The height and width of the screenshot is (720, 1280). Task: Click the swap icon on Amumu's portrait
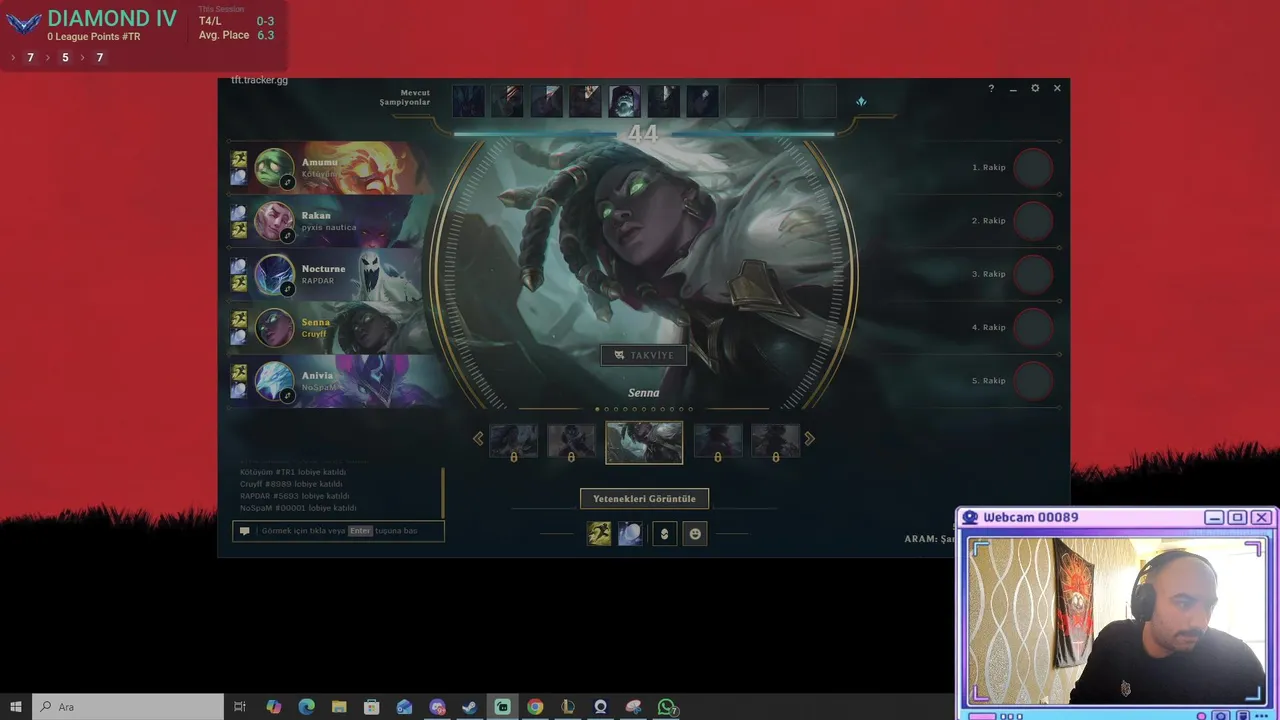point(287,182)
